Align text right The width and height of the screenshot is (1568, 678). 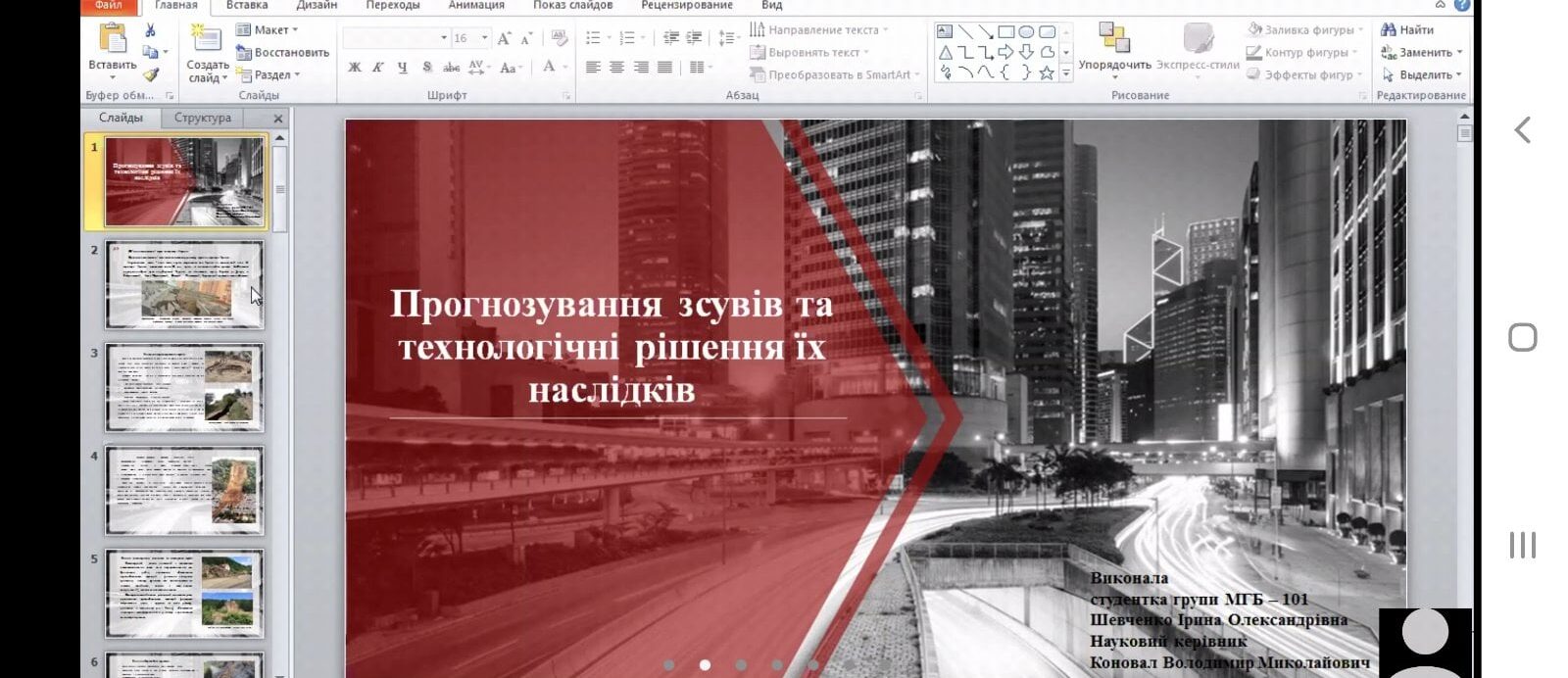tap(641, 68)
